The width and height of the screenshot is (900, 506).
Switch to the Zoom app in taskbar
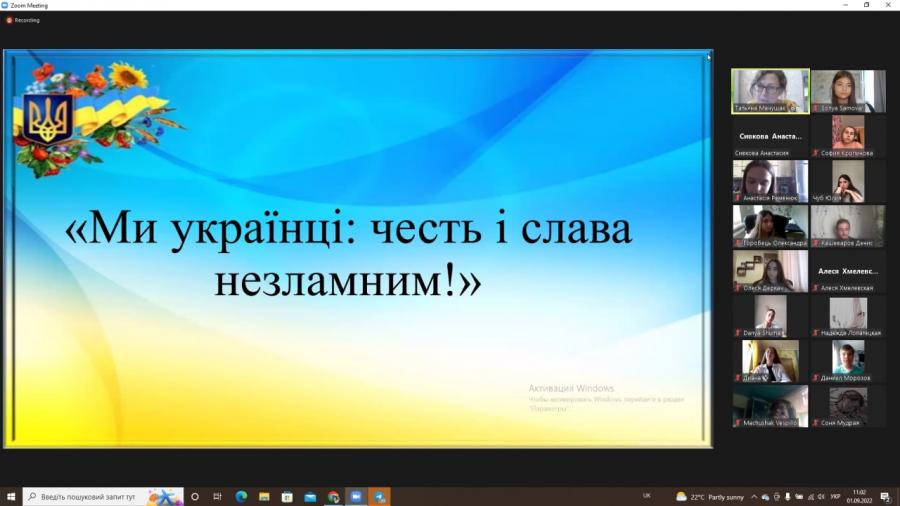click(356, 497)
